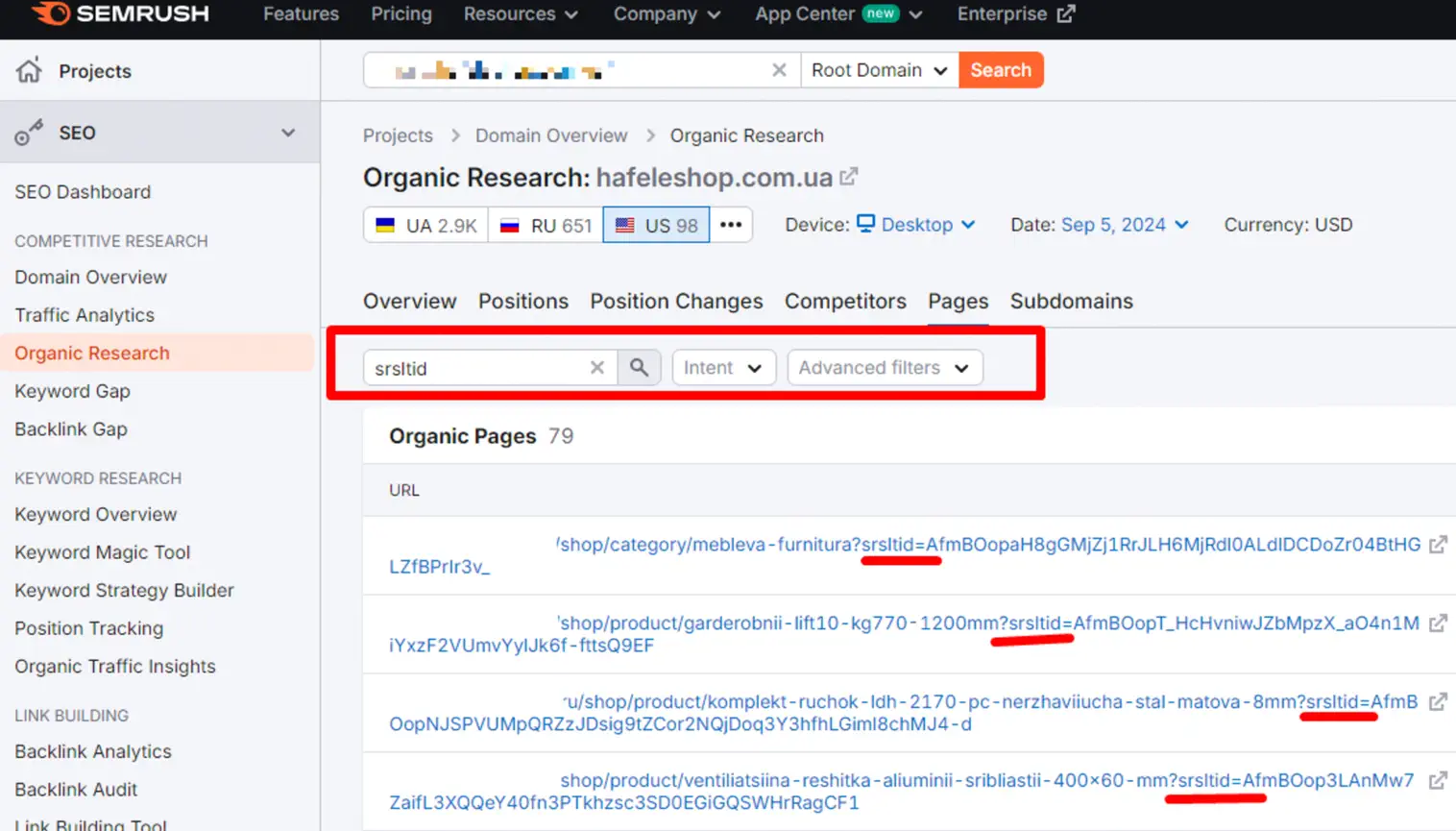Clear the srsltid filter text

tap(597, 368)
